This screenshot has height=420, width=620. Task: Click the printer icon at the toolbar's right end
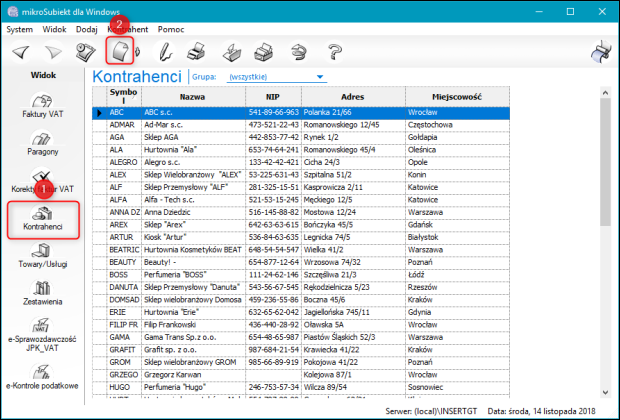601,52
